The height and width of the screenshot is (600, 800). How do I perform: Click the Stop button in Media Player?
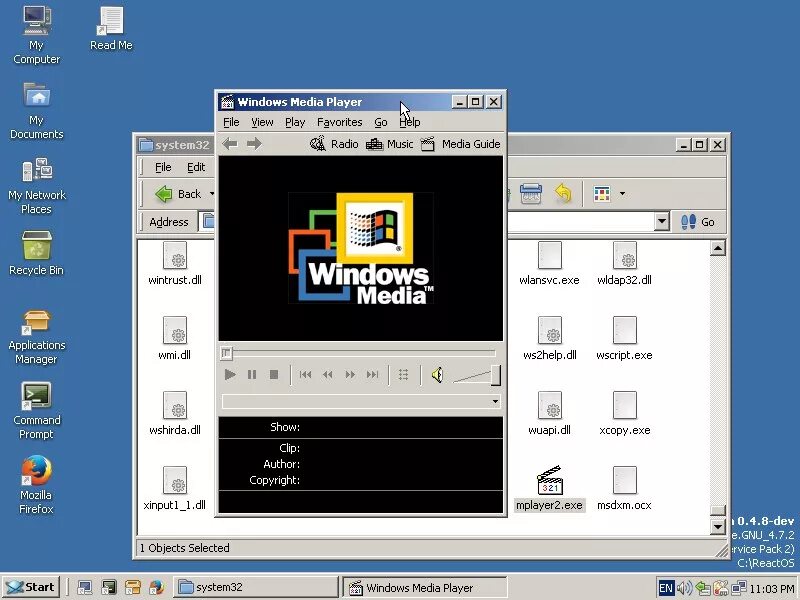[x=274, y=375]
